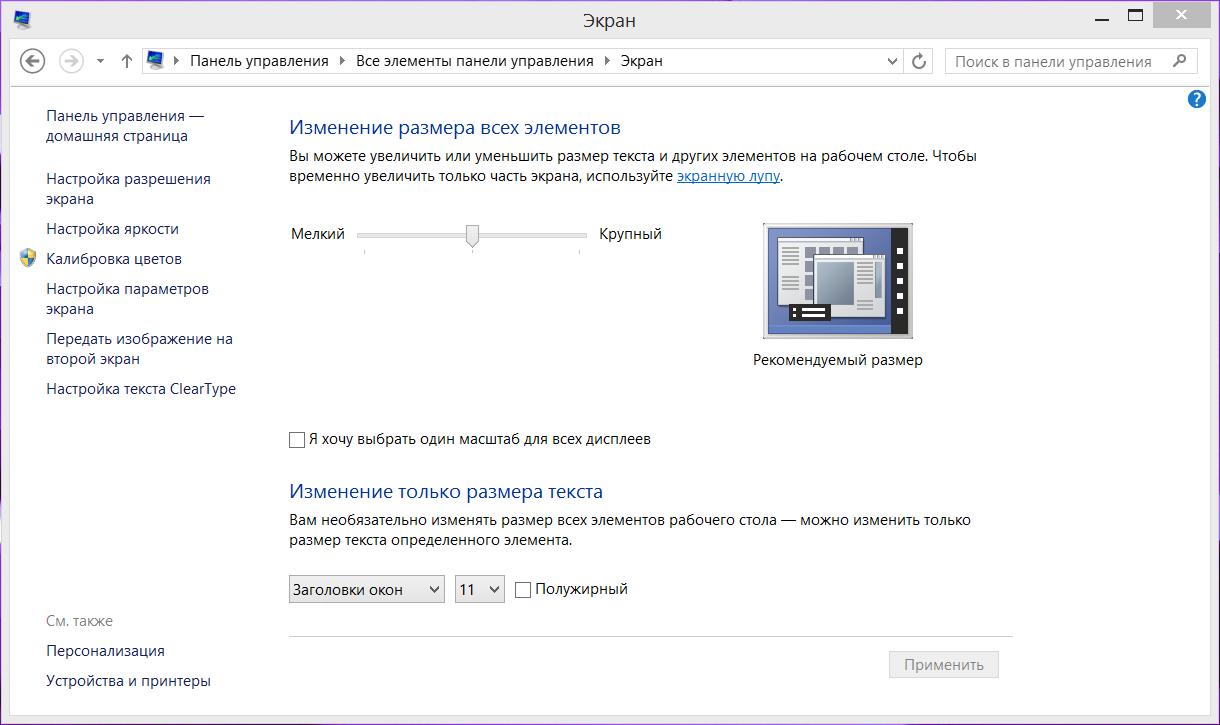Select Все элементы панели управления breadcrumb
This screenshot has width=1220, height=725.
[474, 61]
